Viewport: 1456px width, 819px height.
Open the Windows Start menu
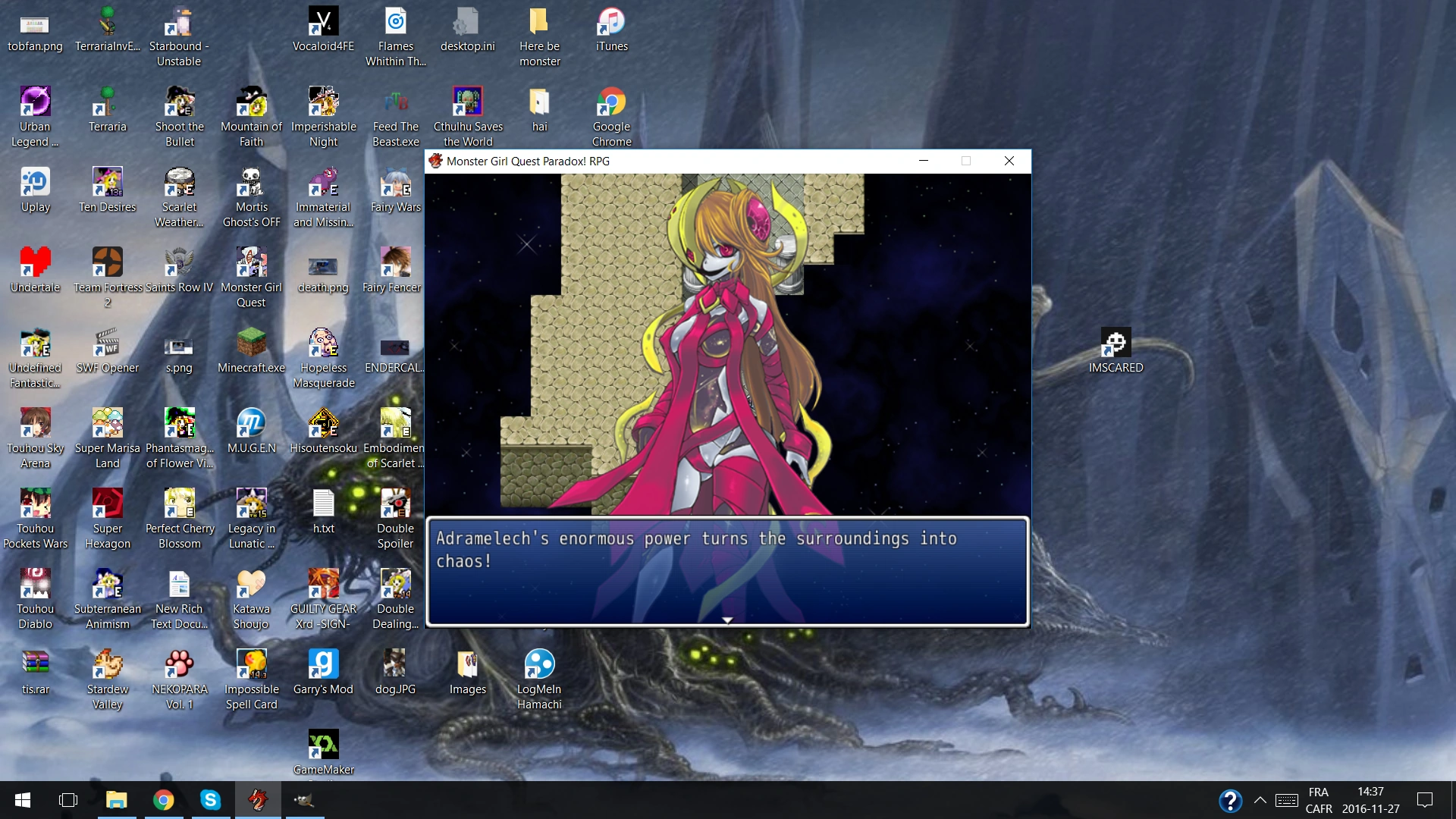(x=23, y=800)
